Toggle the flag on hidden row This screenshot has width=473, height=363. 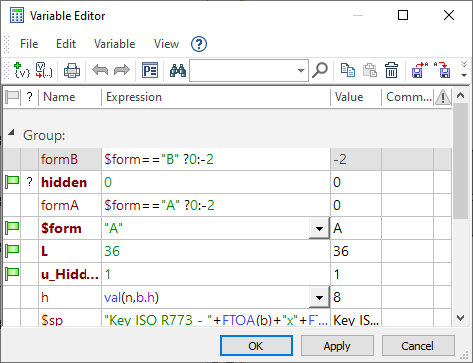point(12,182)
